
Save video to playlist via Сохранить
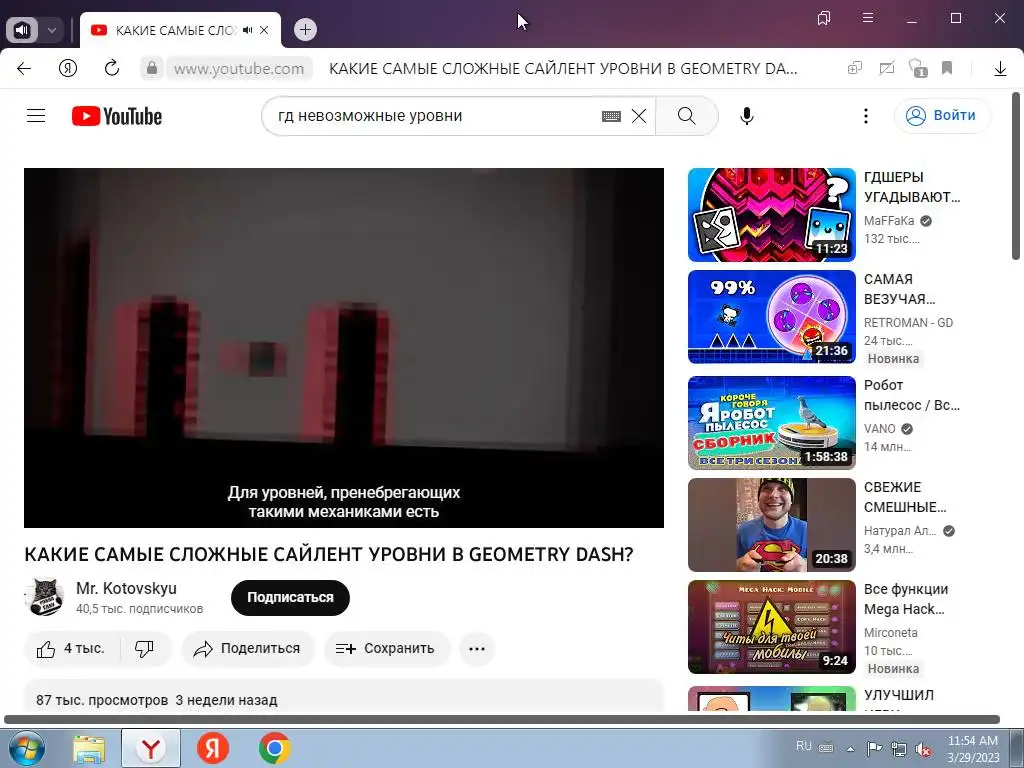point(387,648)
